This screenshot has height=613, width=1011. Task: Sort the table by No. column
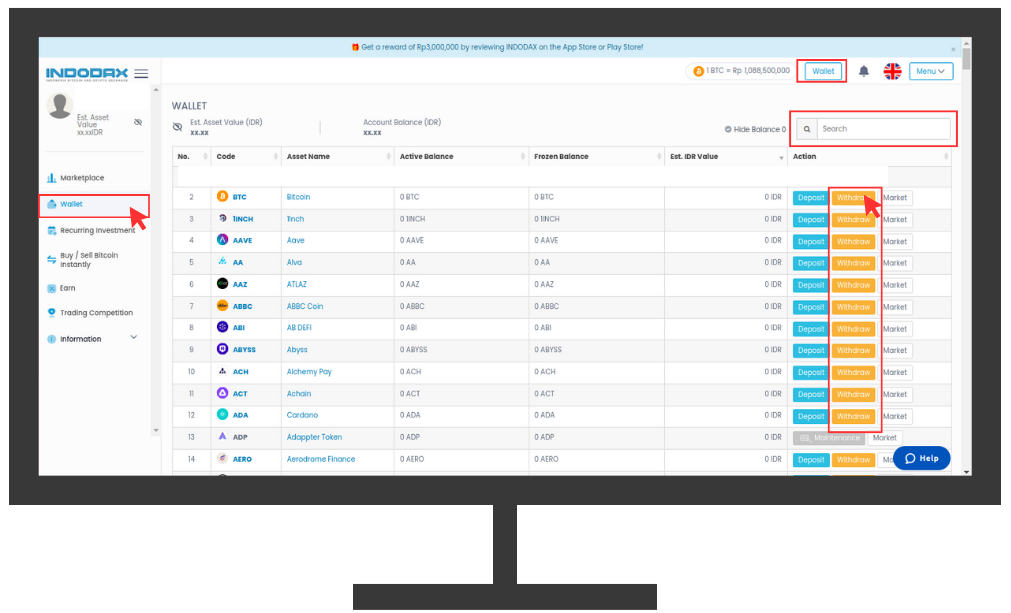point(191,157)
